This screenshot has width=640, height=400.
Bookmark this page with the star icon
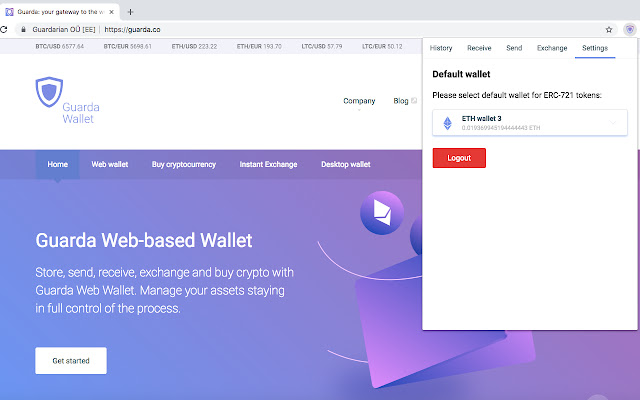coord(609,29)
